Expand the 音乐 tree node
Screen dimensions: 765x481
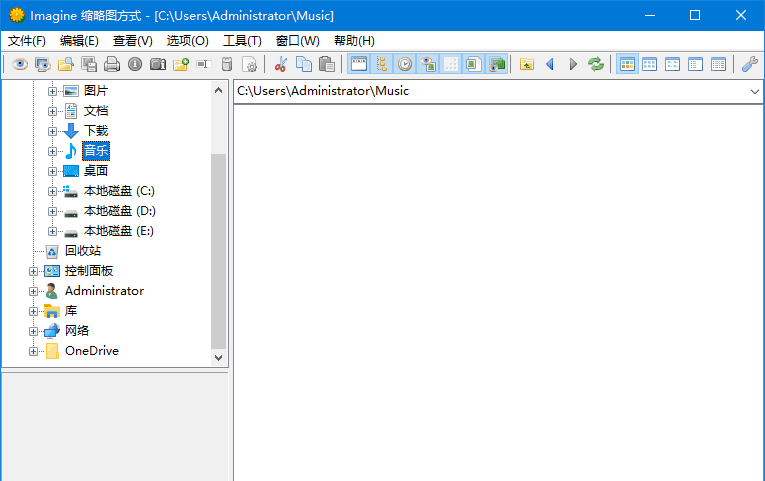52,151
